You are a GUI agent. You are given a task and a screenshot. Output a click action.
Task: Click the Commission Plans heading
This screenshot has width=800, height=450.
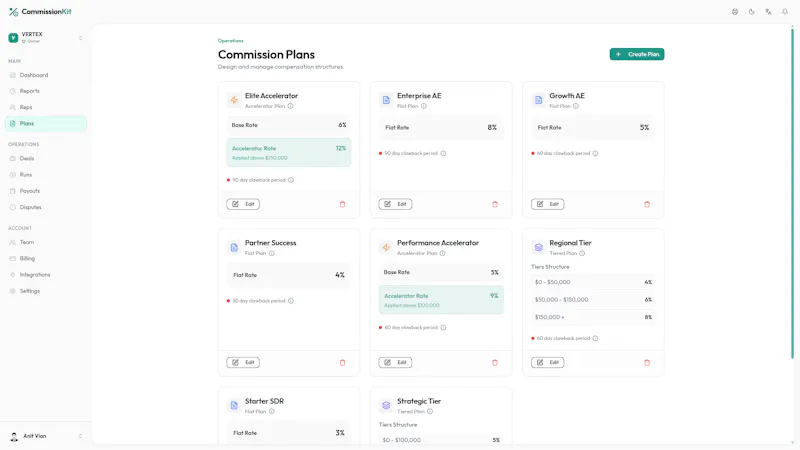pyautogui.click(x=266, y=55)
